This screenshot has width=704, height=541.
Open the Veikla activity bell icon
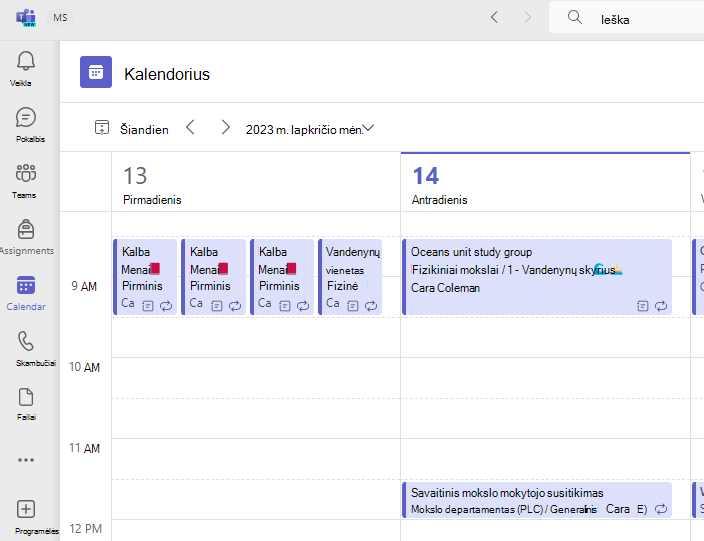(x=26, y=61)
